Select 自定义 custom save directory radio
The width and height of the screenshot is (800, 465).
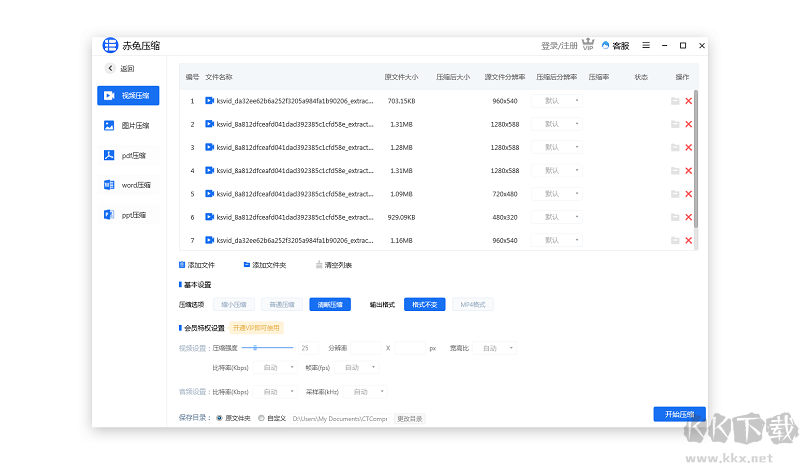[x=262, y=418]
